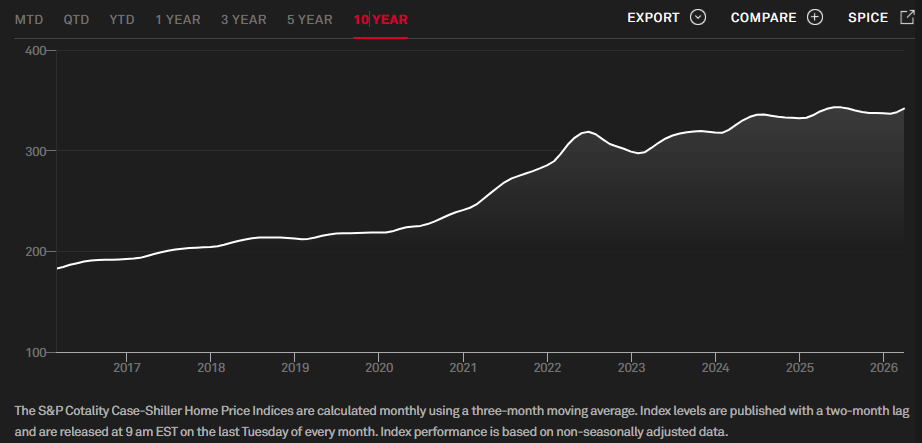
Task: Click the 2019 x-axis label
Action: [x=295, y=368]
